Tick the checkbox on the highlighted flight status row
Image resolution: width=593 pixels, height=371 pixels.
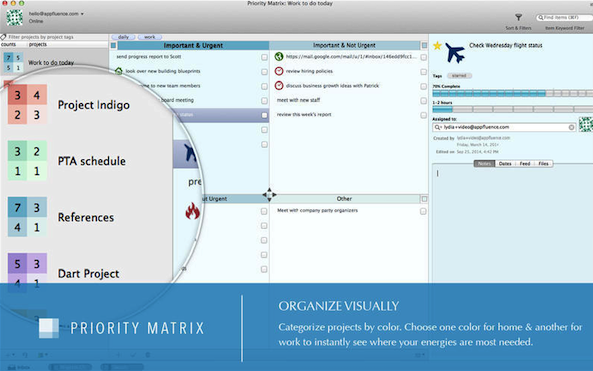[264, 115]
